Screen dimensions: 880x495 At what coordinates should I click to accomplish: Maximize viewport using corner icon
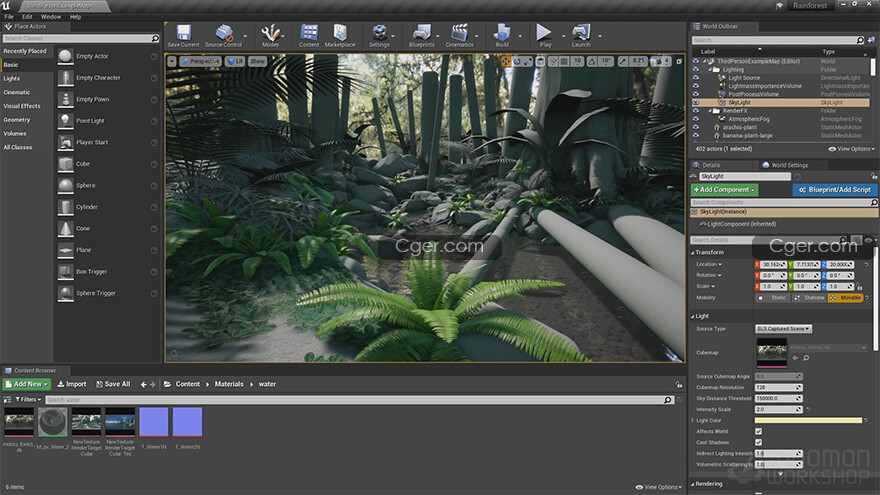[679, 61]
